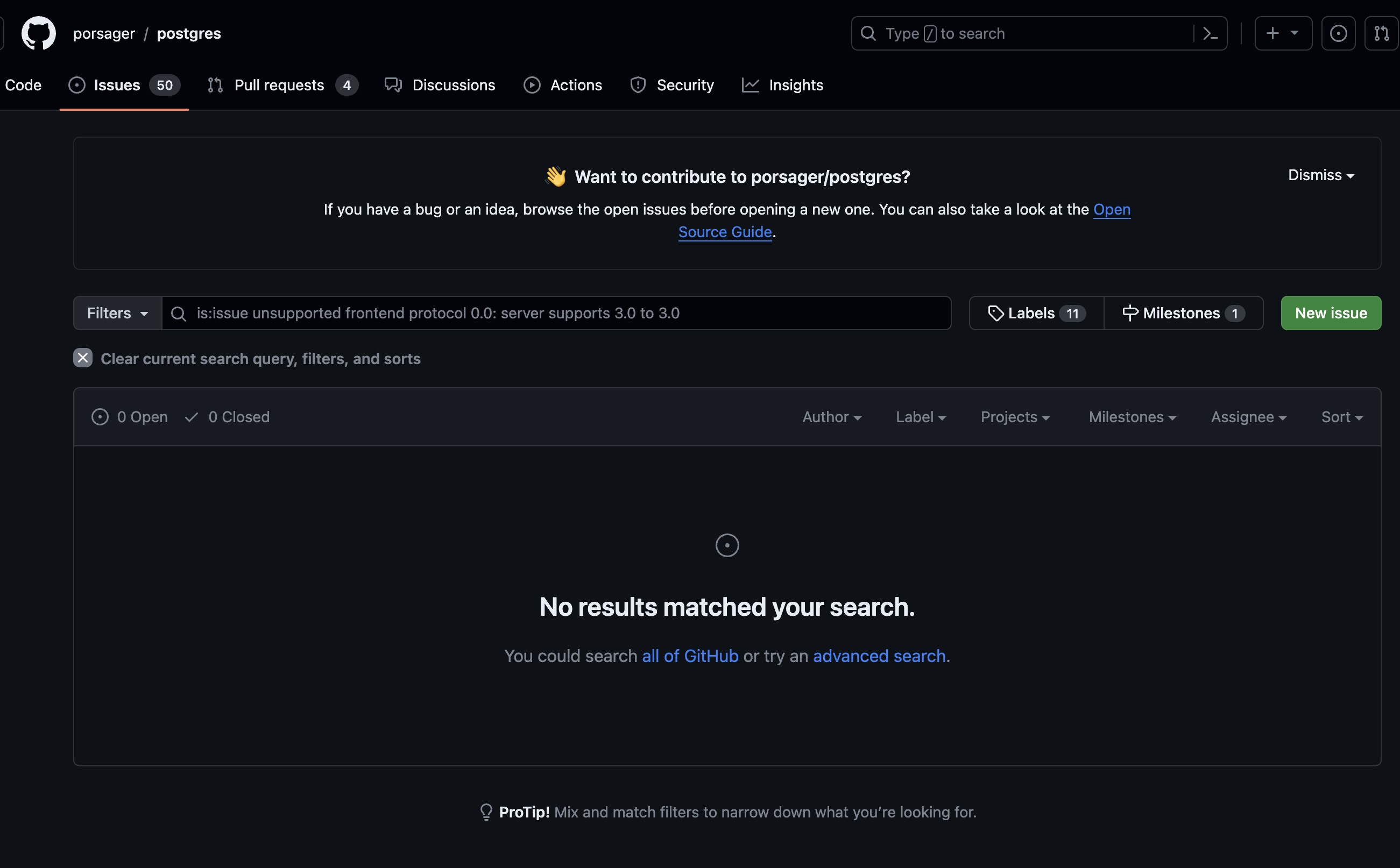Follow the Open Source Guide link
The height and width of the screenshot is (868, 1400).
coord(725,232)
